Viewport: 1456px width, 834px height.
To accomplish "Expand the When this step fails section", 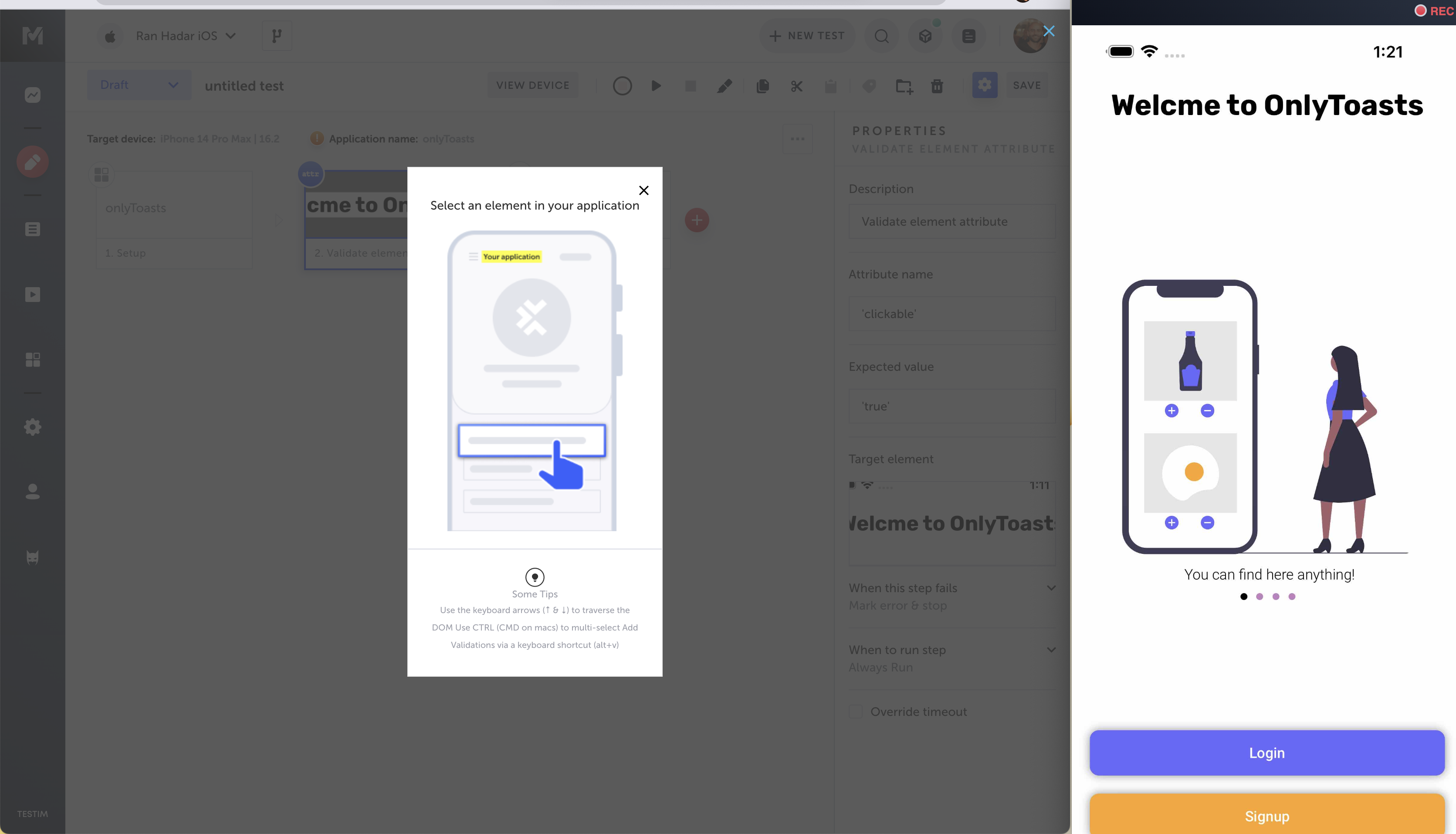I will (x=952, y=596).
